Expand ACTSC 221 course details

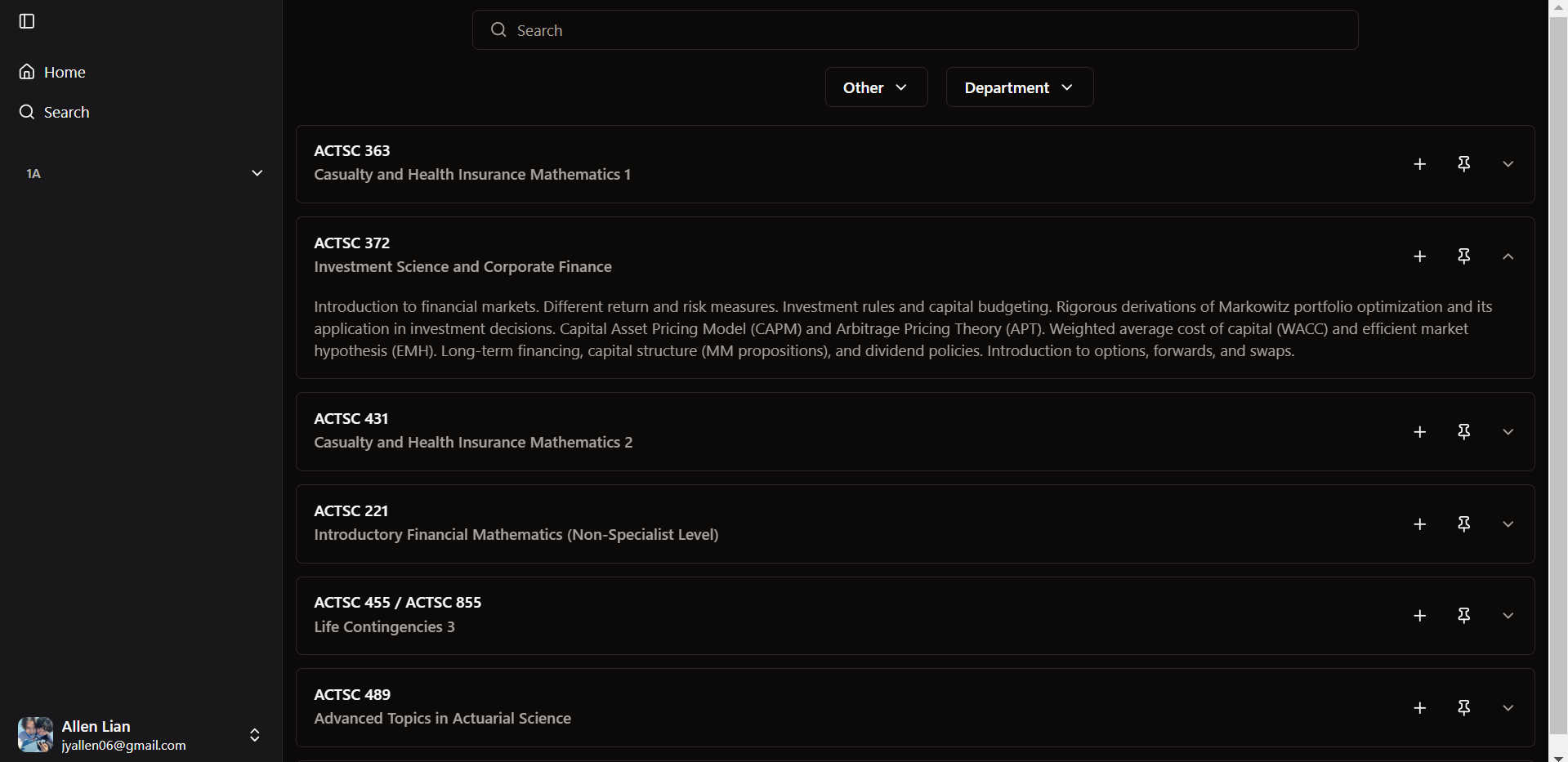(x=1508, y=524)
